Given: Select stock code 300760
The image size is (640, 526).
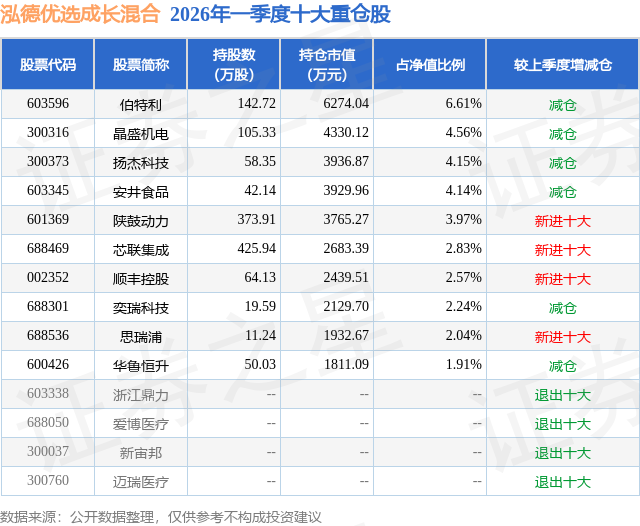Looking at the screenshot, I should [x=48, y=480].
